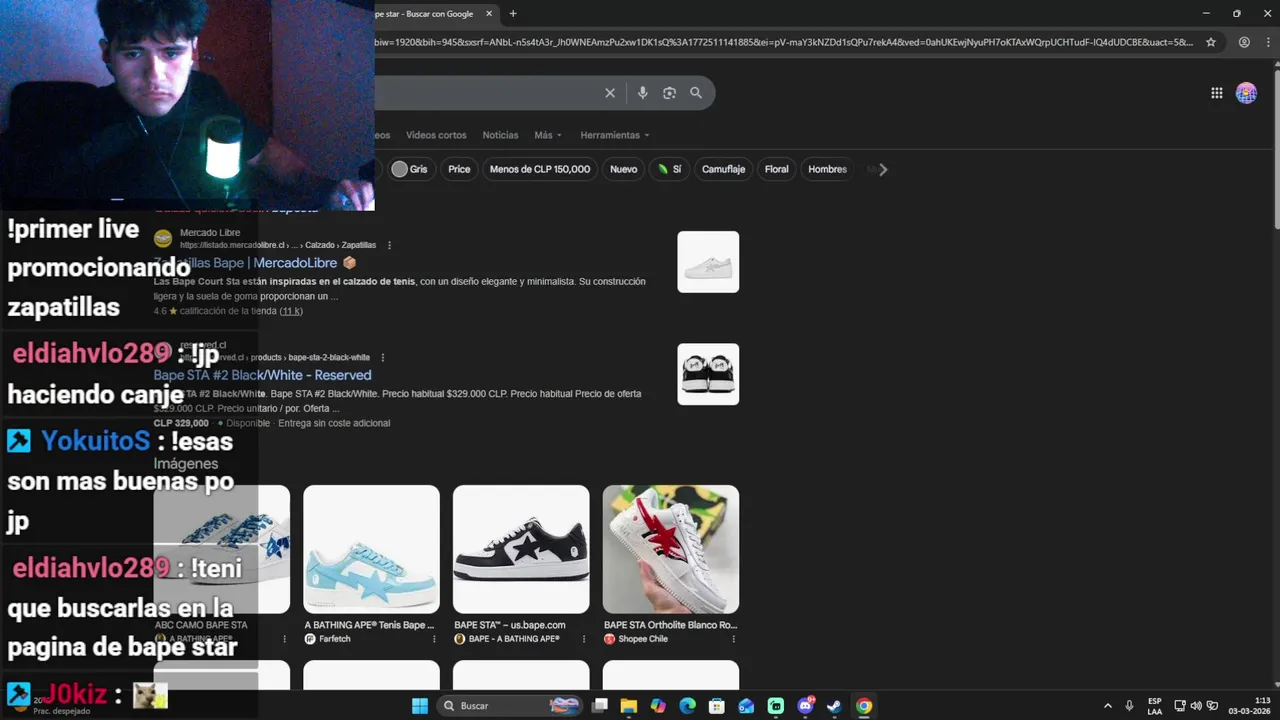The height and width of the screenshot is (720, 1280).
Task: Expand the Más search menu
Action: 548,135
